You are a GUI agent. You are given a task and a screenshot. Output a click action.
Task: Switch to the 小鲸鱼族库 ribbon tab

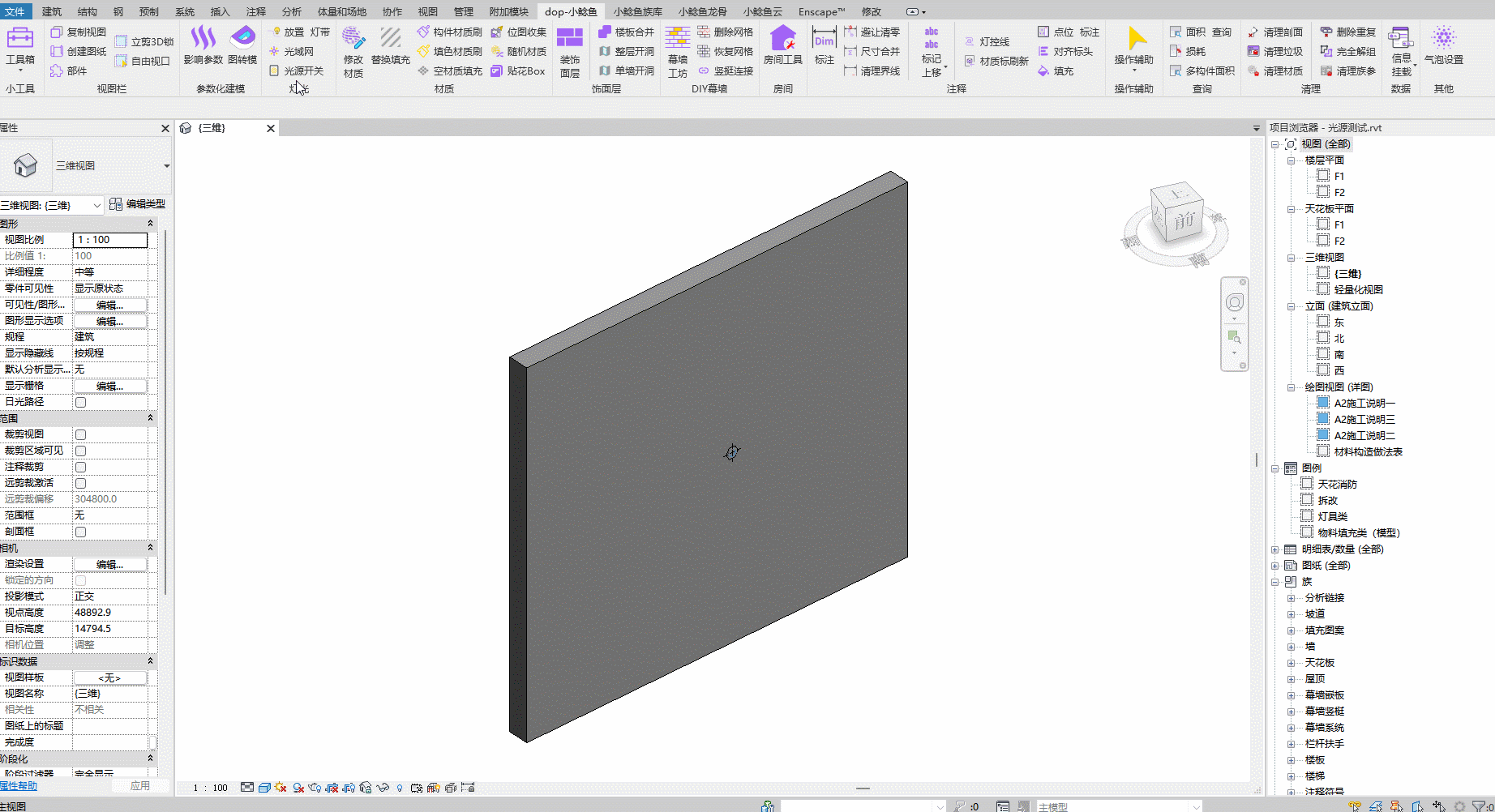pyautogui.click(x=638, y=11)
